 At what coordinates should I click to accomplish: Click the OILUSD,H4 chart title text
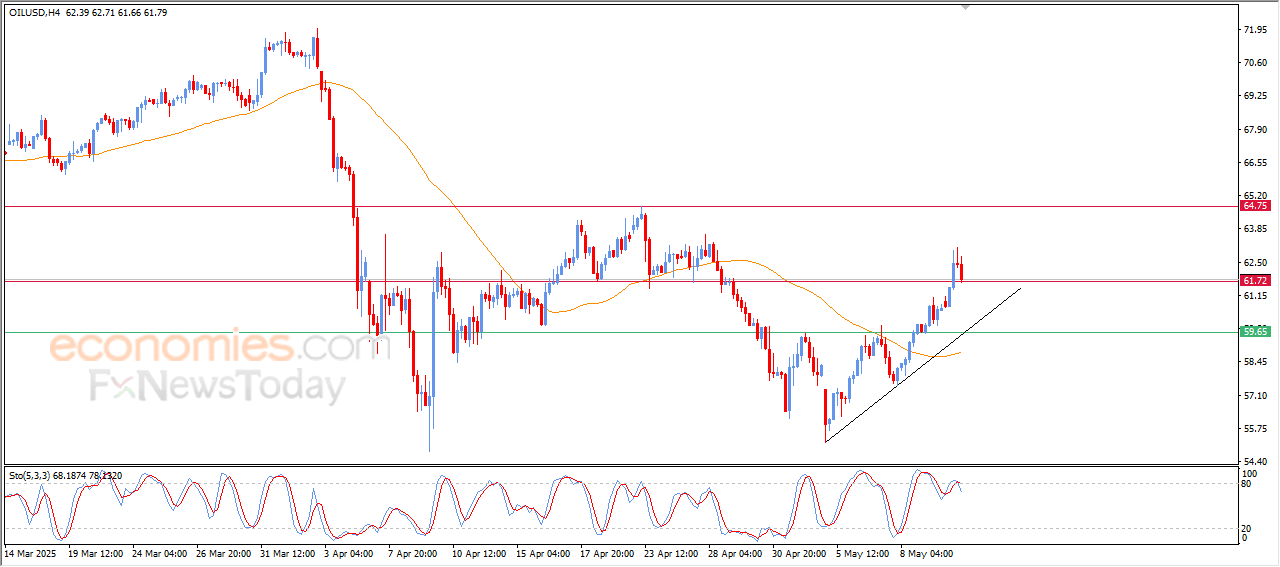(33, 12)
